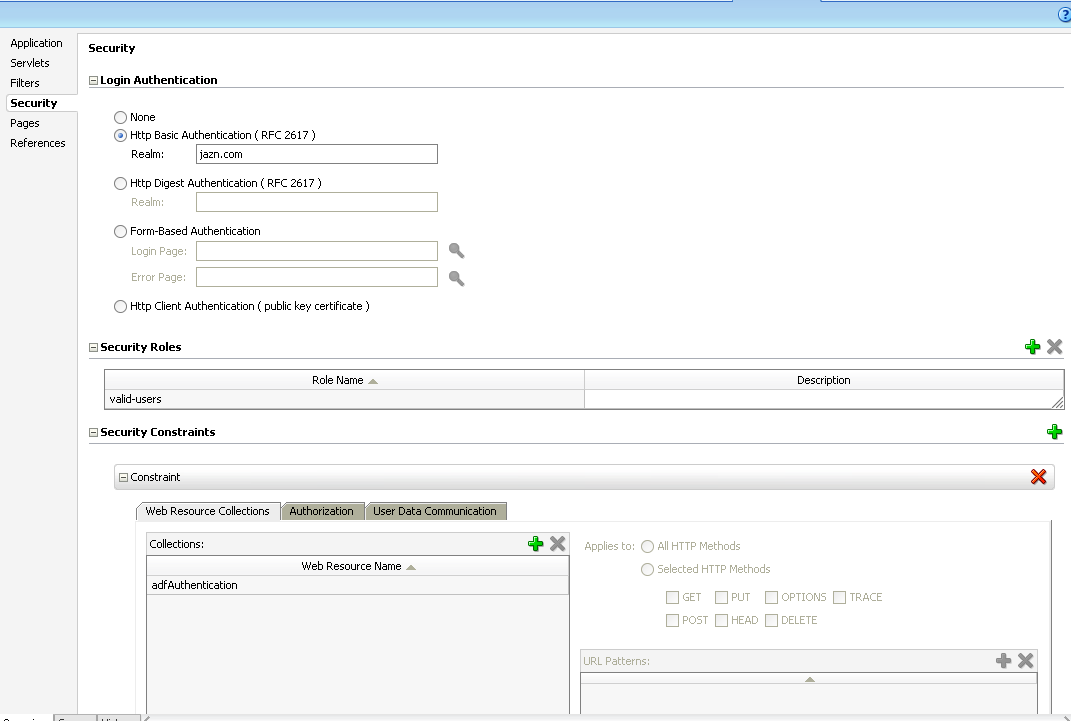Switch to Web Resource Collections tab

click(x=208, y=511)
